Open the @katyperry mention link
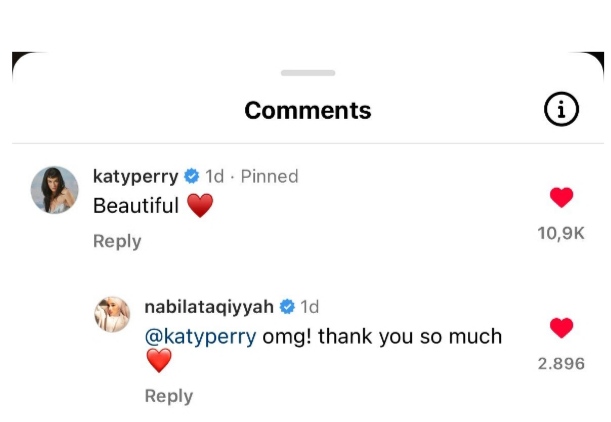 pos(200,336)
